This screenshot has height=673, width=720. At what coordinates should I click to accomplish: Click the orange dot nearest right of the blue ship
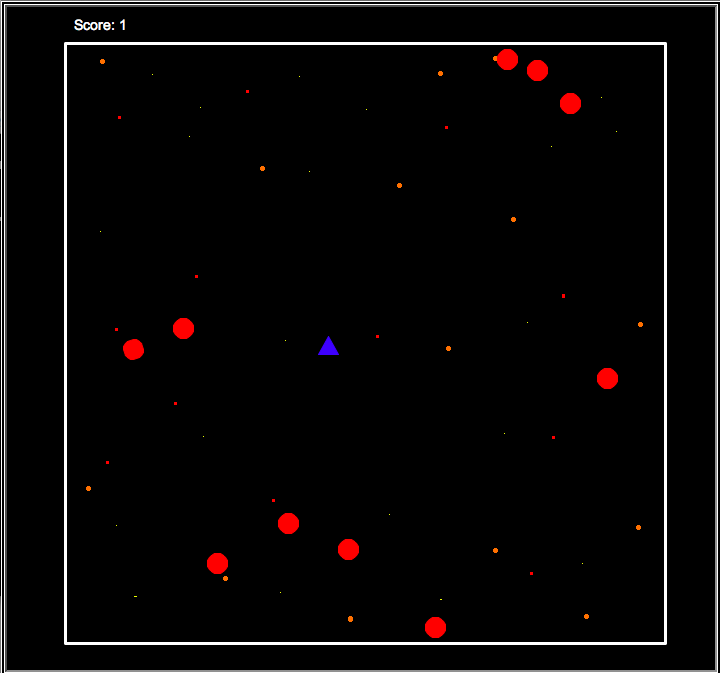tap(448, 348)
